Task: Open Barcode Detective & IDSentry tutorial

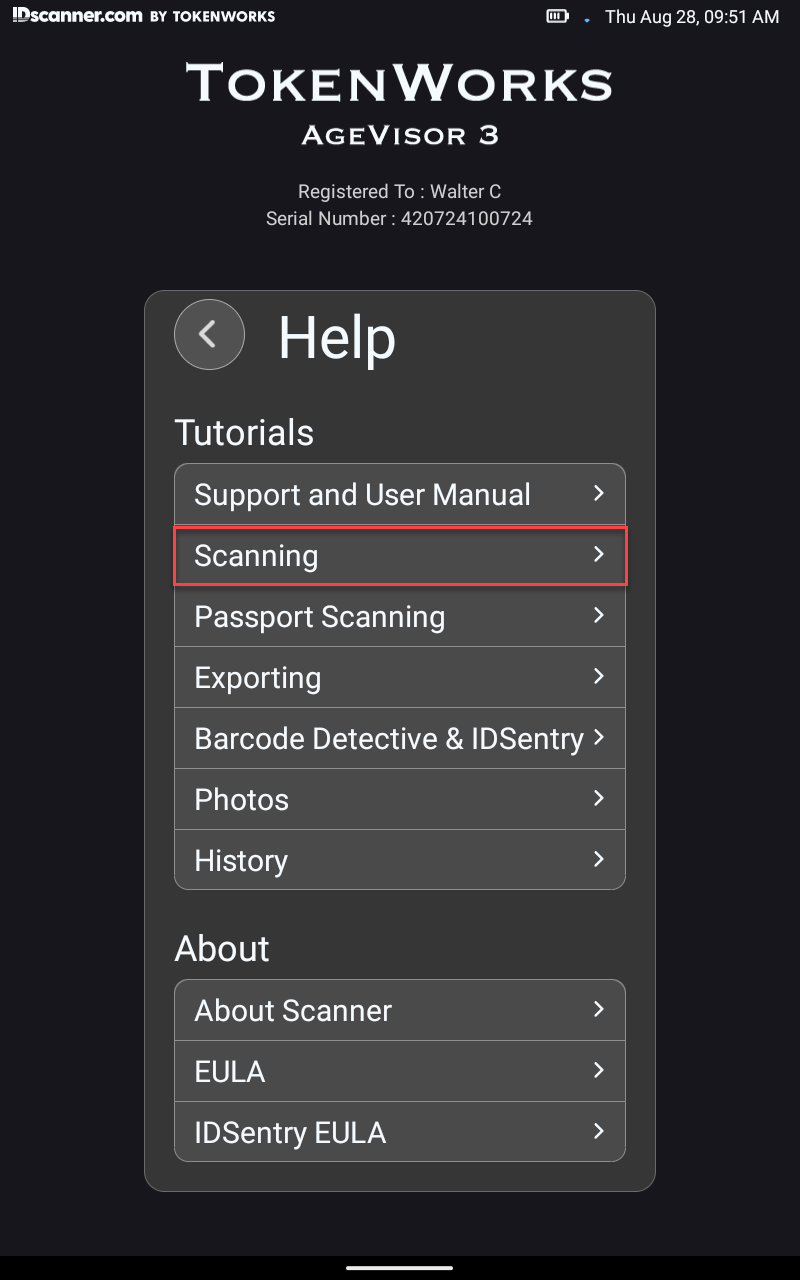Action: pyautogui.click(x=400, y=738)
